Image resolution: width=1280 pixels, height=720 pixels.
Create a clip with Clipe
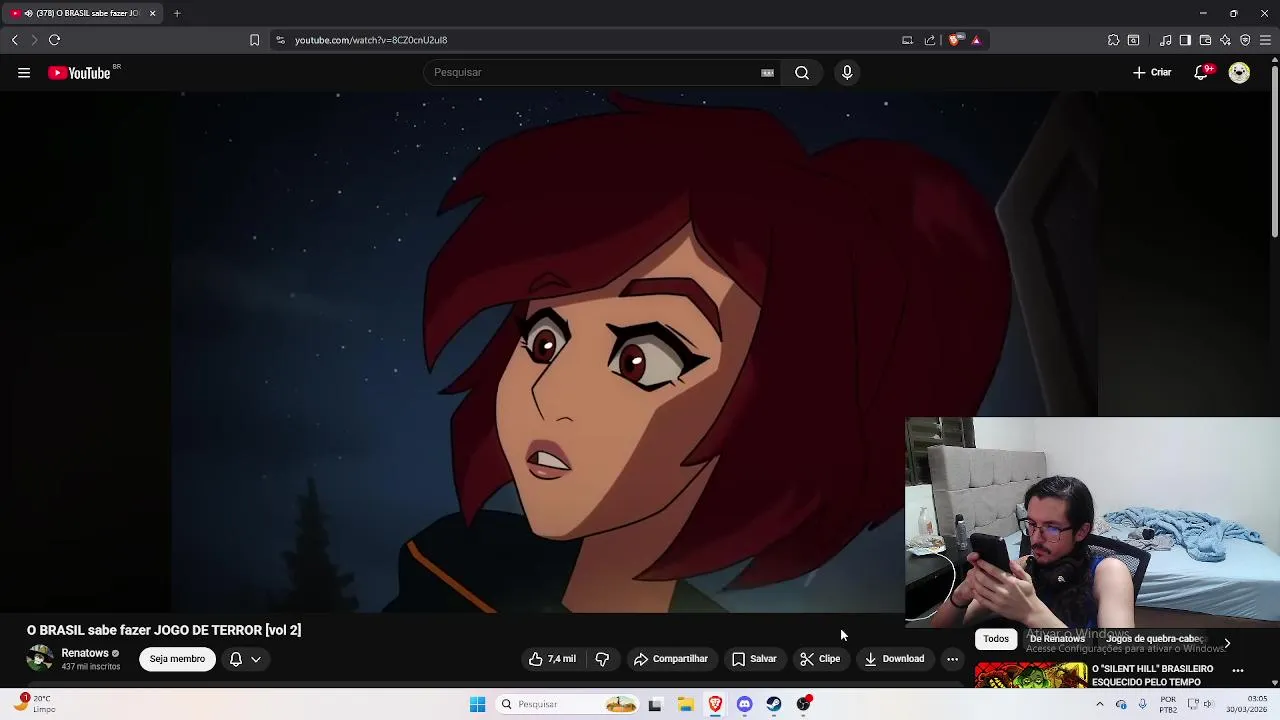click(x=820, y=659)
